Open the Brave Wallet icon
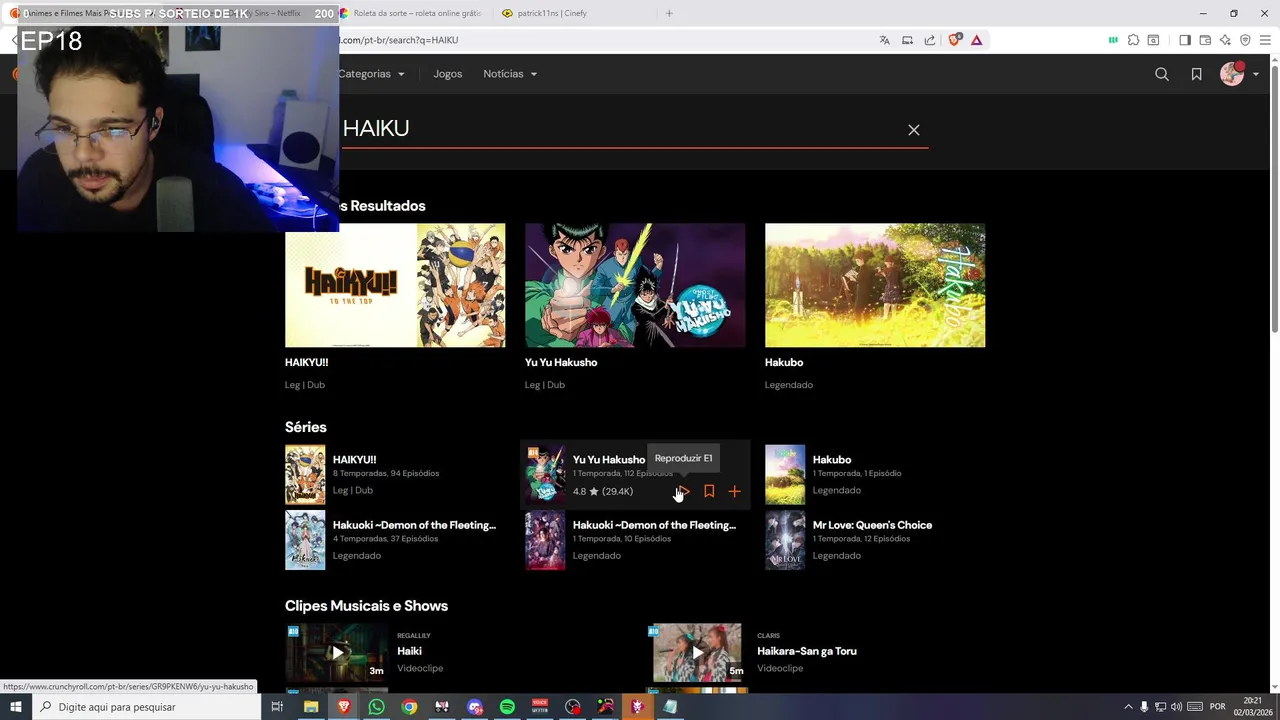This screenshot has width=1280, height=720. [1205, 40]
